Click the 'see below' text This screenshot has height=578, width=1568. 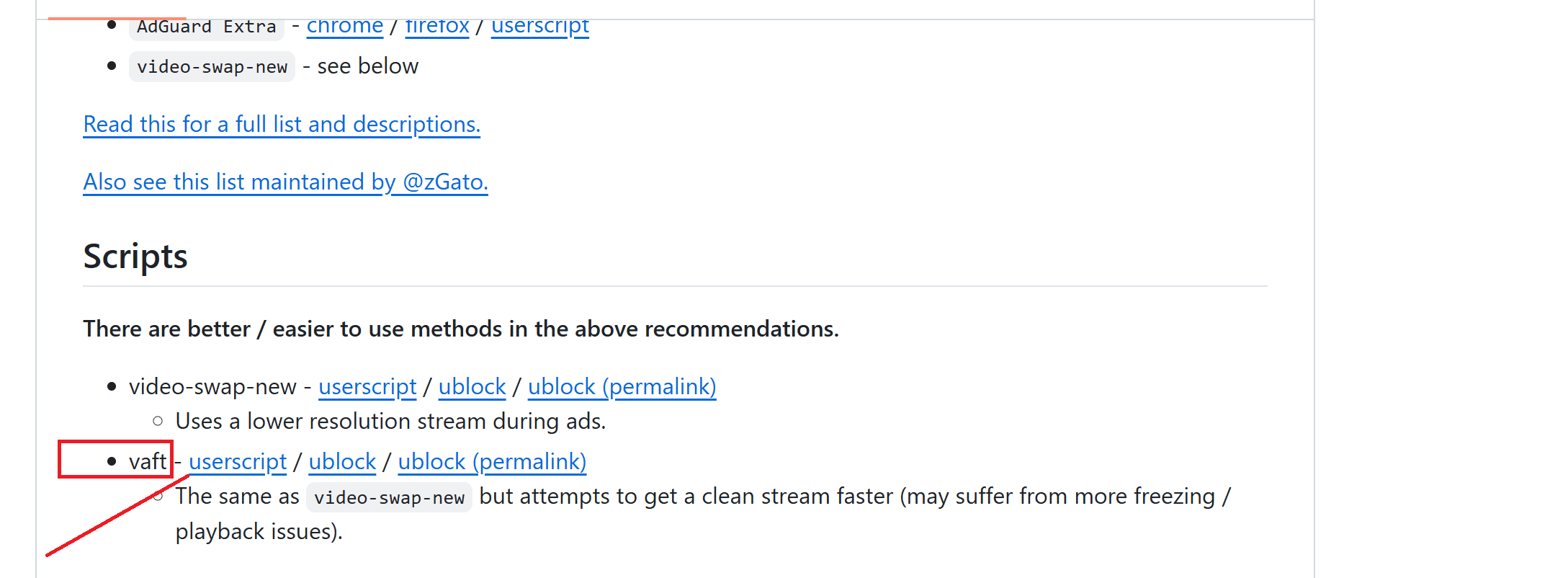(367, 66)
